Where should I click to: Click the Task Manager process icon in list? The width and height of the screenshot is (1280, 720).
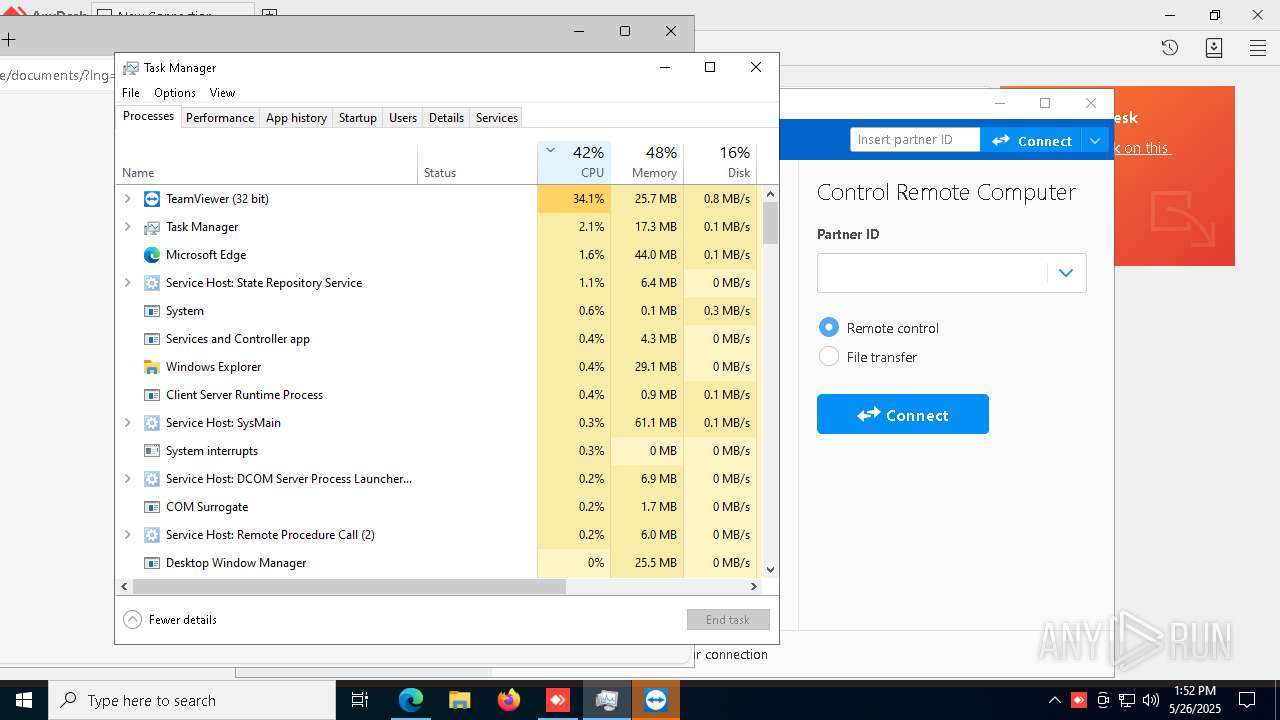tap(152, 227)
